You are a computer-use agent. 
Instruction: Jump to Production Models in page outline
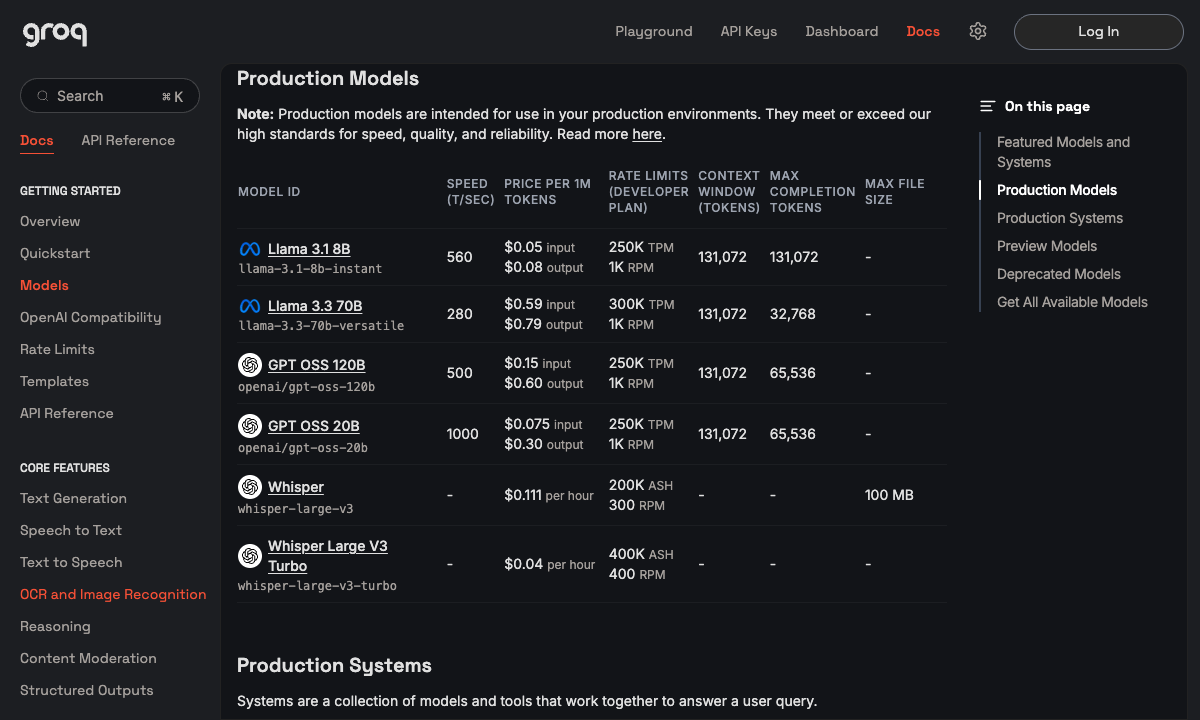[x=1057, y=190]
